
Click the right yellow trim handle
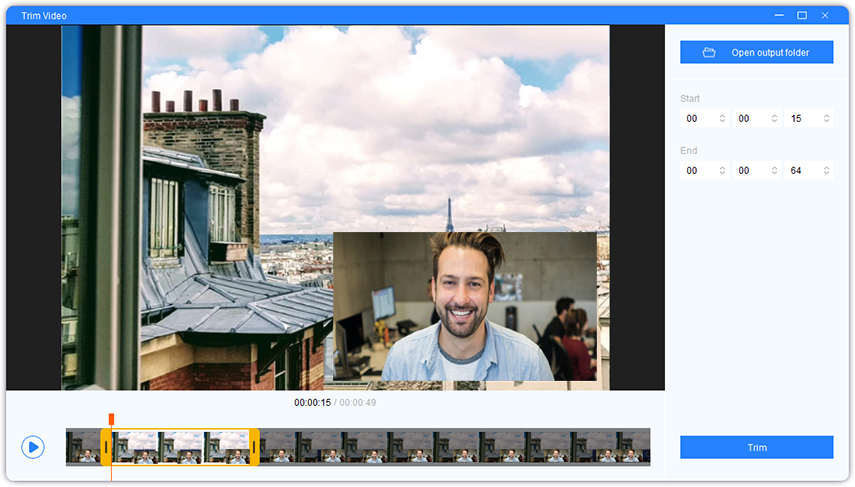click(254, 447)
